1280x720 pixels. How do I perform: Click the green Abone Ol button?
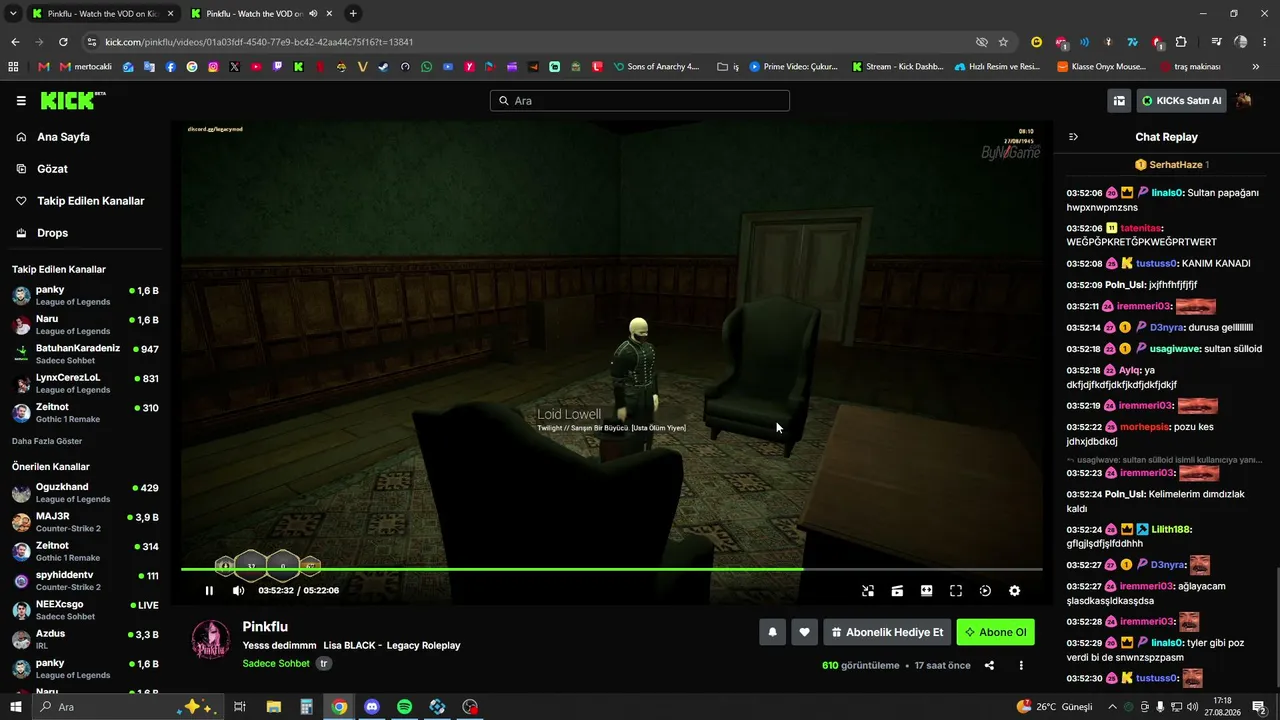(995, 632)
